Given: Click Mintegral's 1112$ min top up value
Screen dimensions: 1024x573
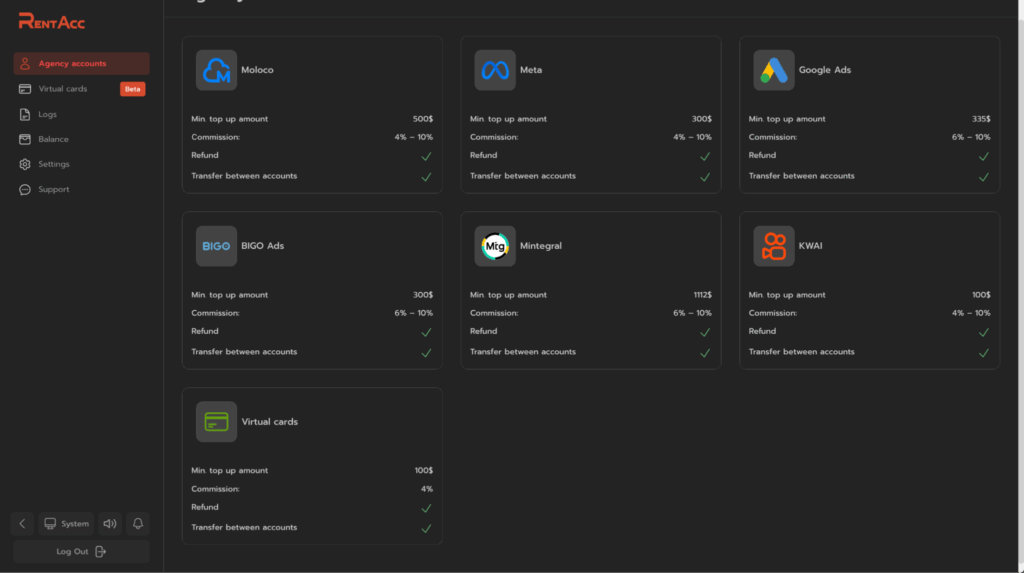Looking at the screenshot, I should pyautogui.click(x=703, y=295).
